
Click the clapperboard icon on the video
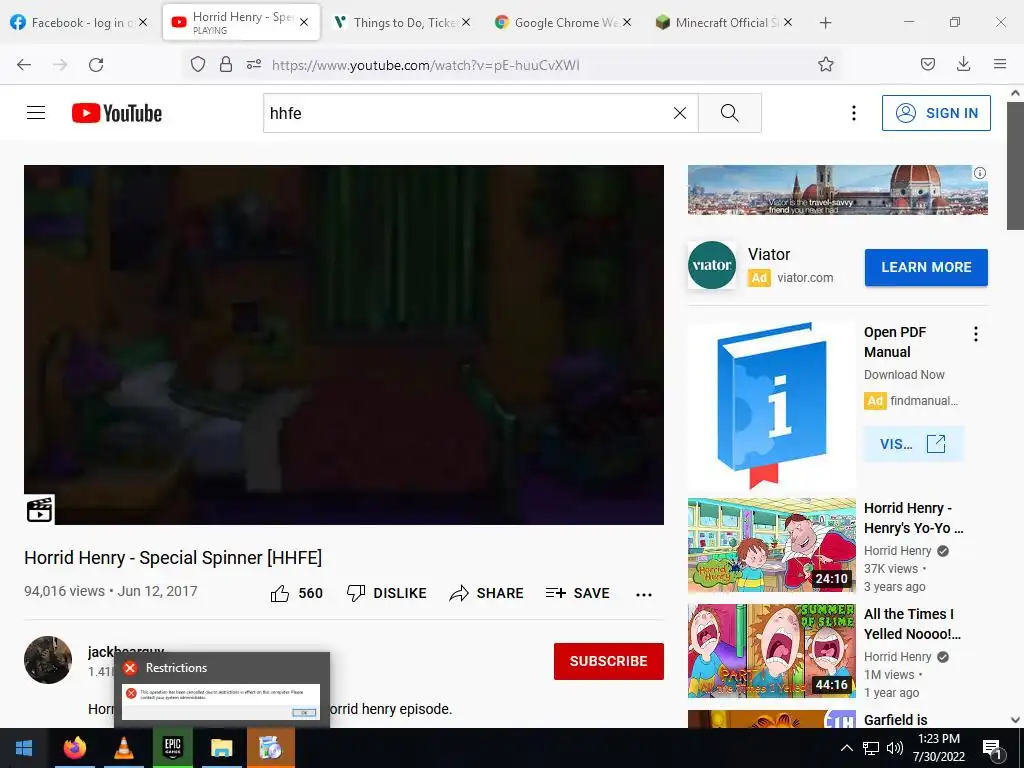39,509
